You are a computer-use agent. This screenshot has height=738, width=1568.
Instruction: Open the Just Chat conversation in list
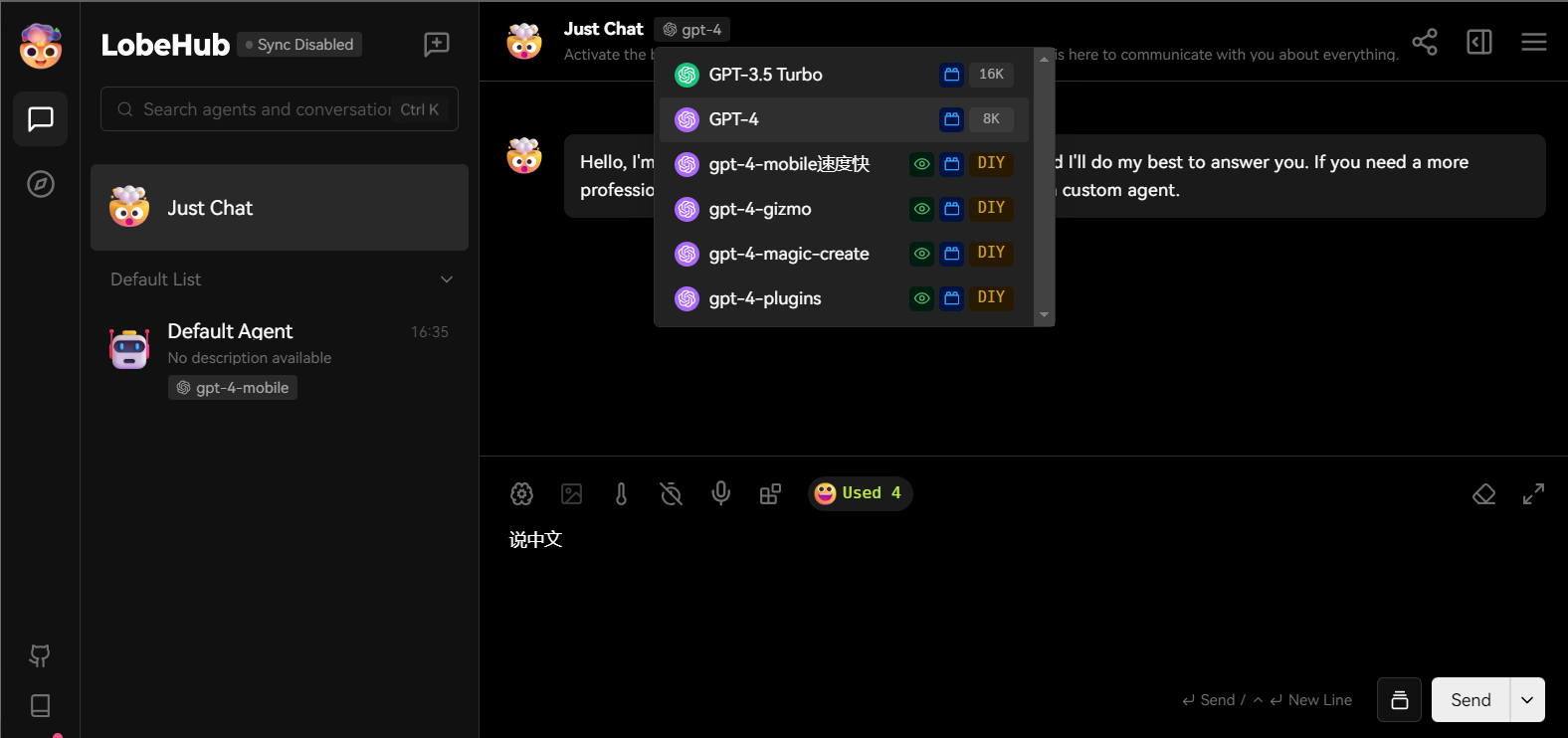280,208
